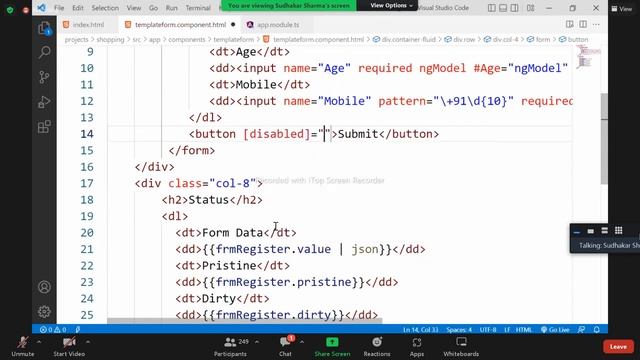Screen dimensions: 640x360
Task: Expand video options arrow next to Start Video
Action: click(88, 342)
